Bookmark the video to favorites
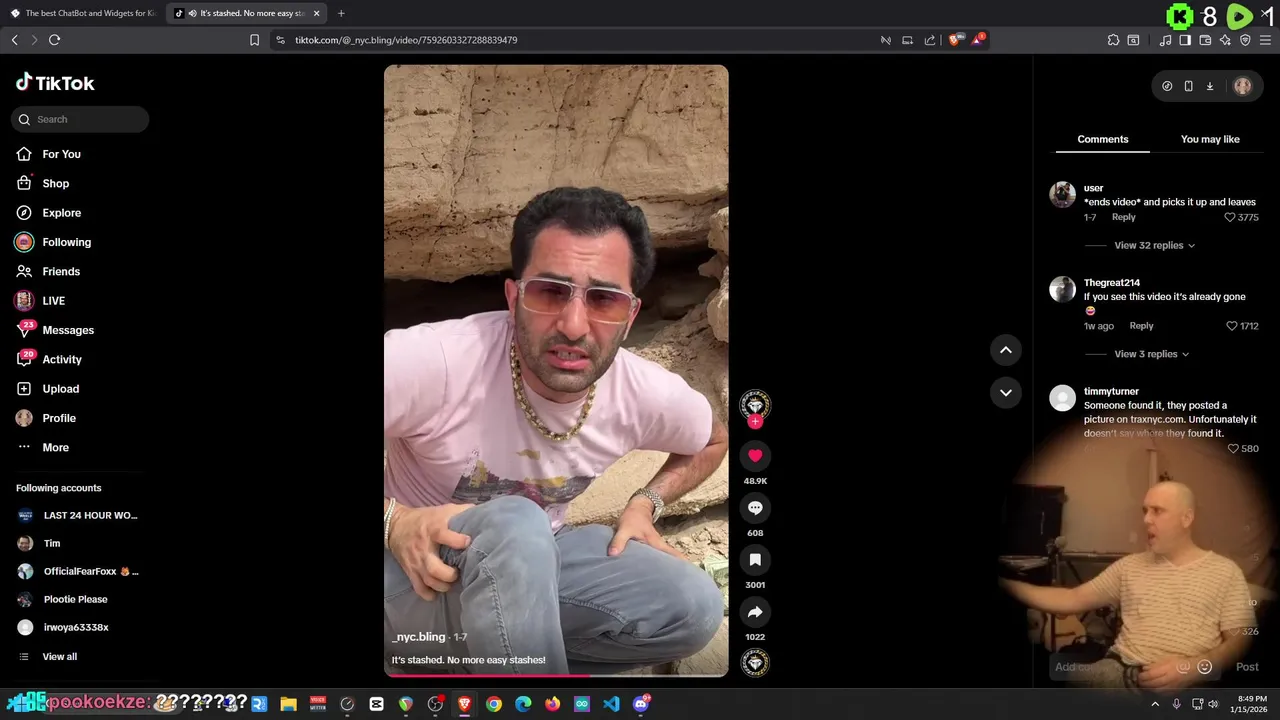Viewport: 1280px width, 720px height. 755,560
